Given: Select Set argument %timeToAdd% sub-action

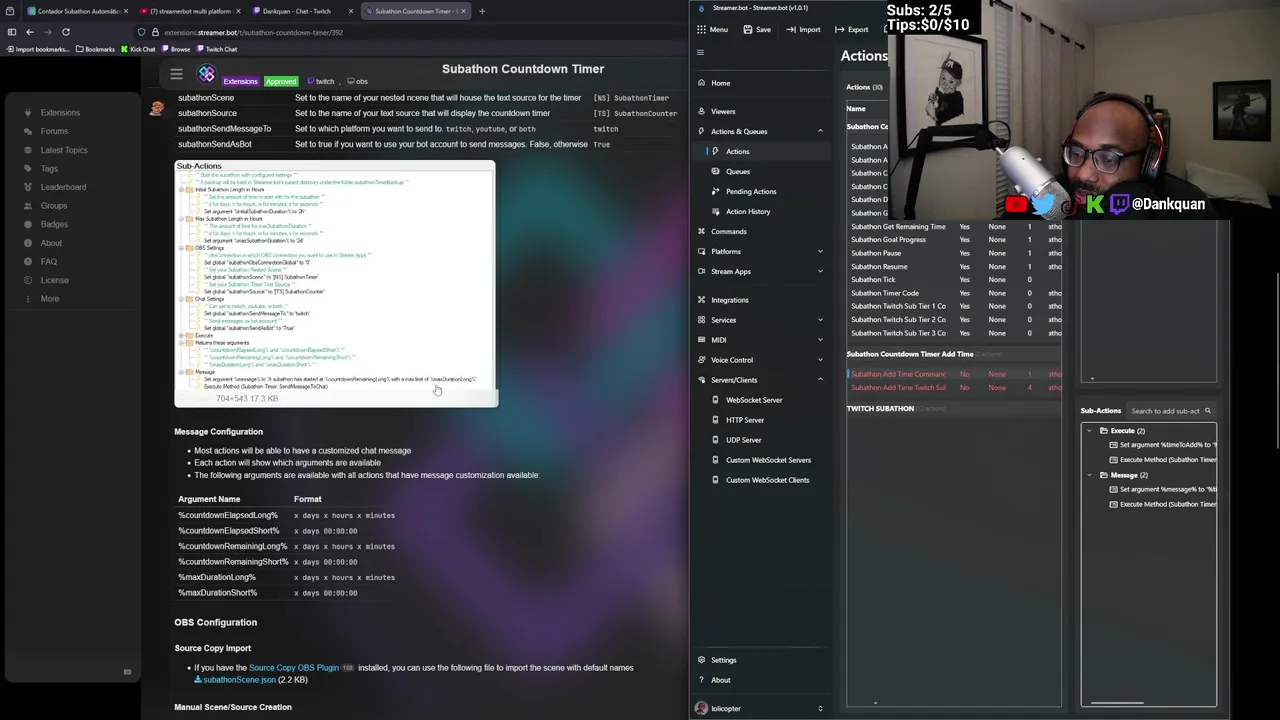Looking at the screenshot, I should [1162, 445].
